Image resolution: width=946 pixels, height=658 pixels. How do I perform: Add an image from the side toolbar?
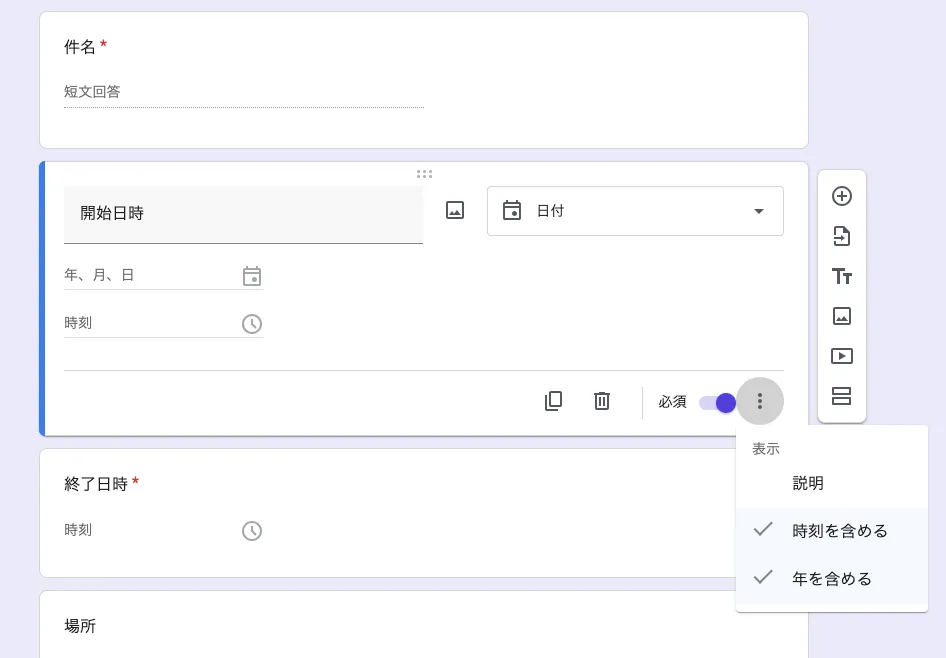(x=842, y=316)
